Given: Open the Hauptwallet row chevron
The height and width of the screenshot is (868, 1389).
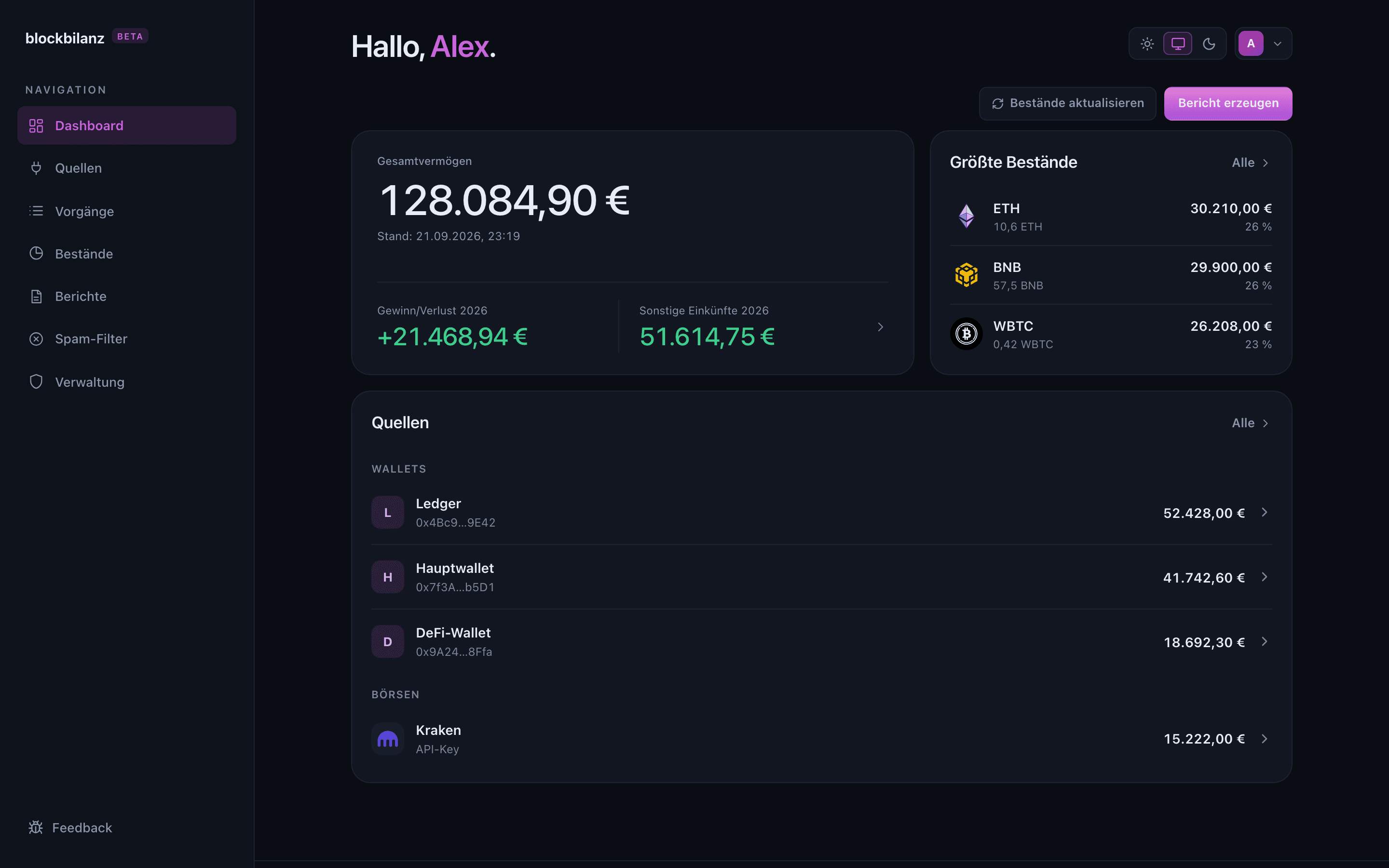Looking at the screenshot, I should [x=1265, y=577].
